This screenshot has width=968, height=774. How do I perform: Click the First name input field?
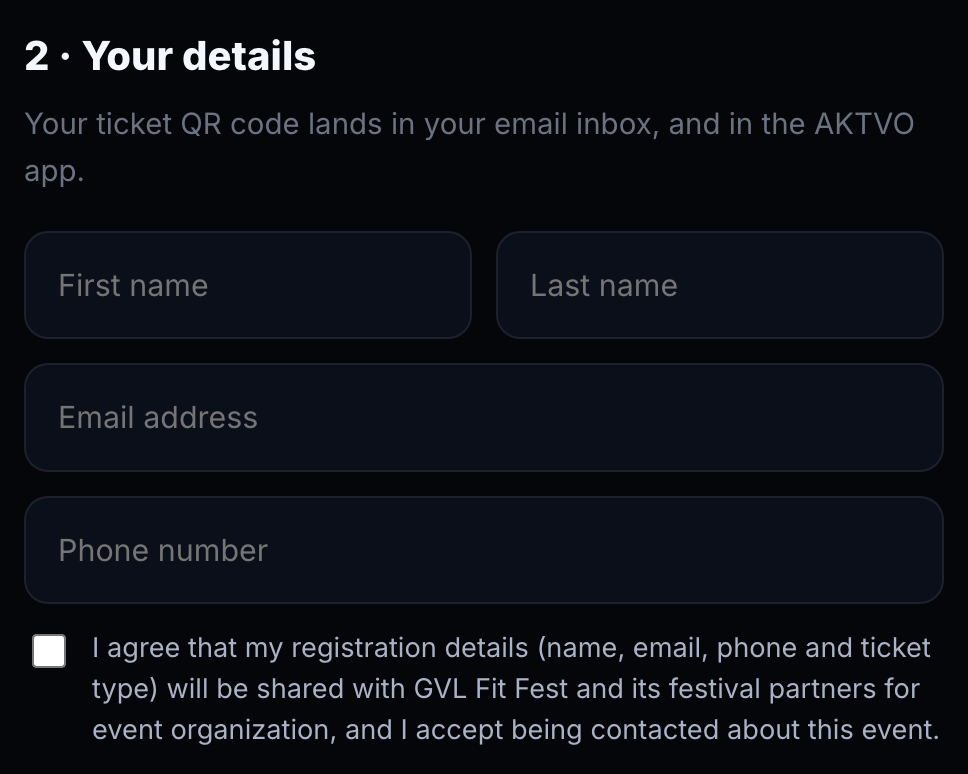coord(248,285)
